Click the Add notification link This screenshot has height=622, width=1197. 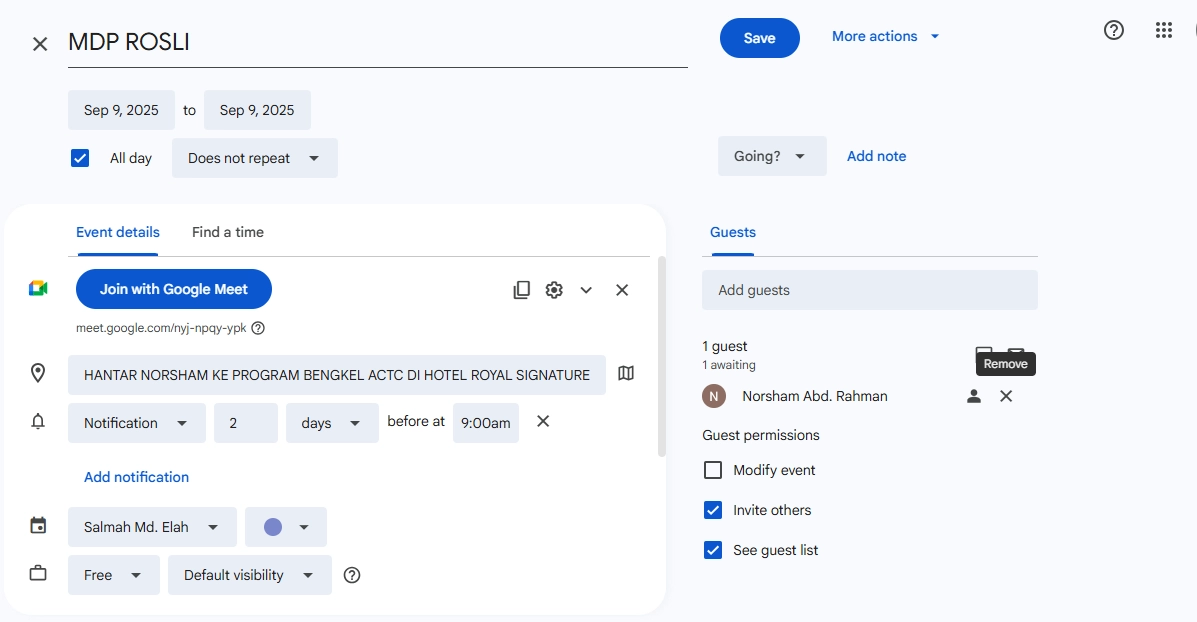[x=136, y=477]
